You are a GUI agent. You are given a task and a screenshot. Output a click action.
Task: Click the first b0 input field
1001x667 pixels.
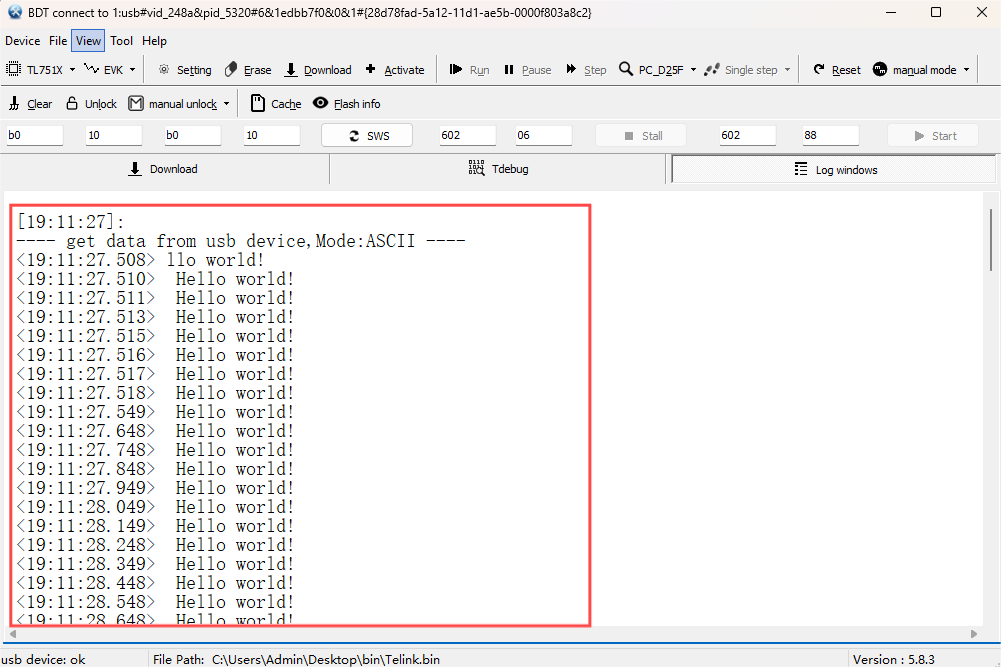[35, 135]
